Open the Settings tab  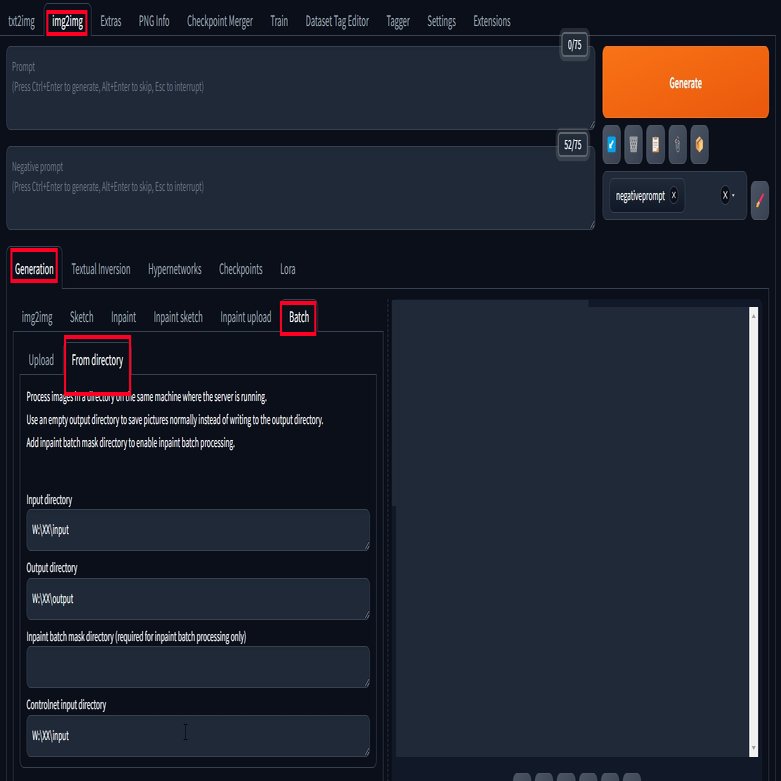tap(441, 21)
